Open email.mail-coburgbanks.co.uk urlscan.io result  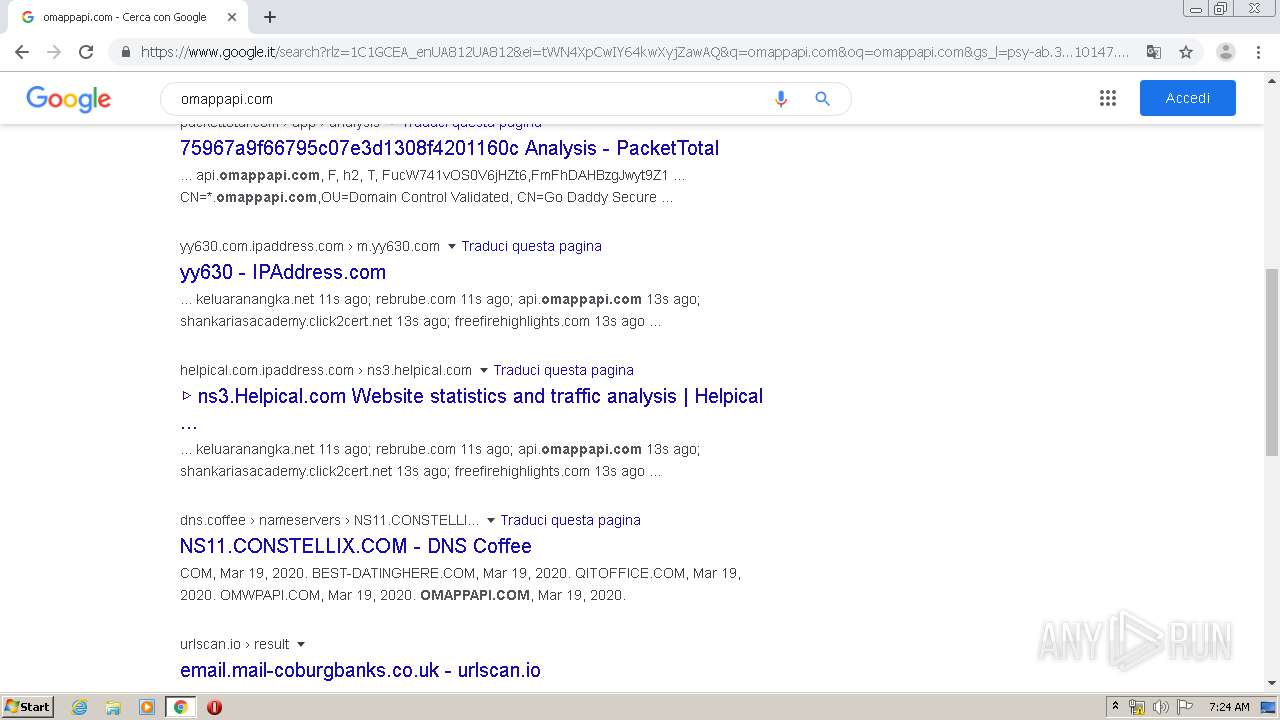(x=360, y=670)
